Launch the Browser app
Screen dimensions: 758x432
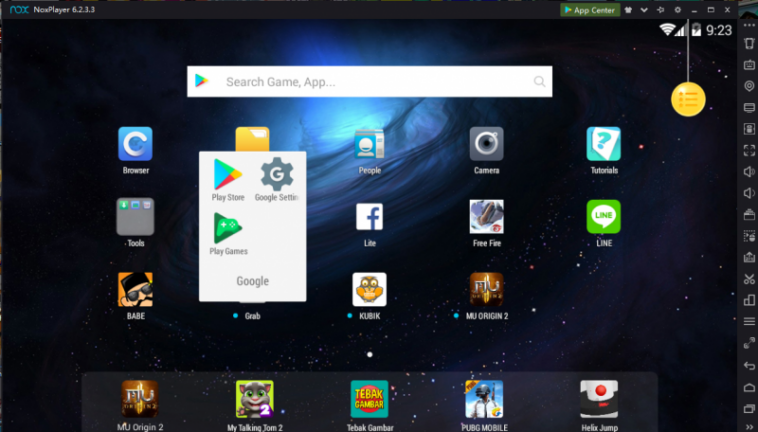(135, 144)
